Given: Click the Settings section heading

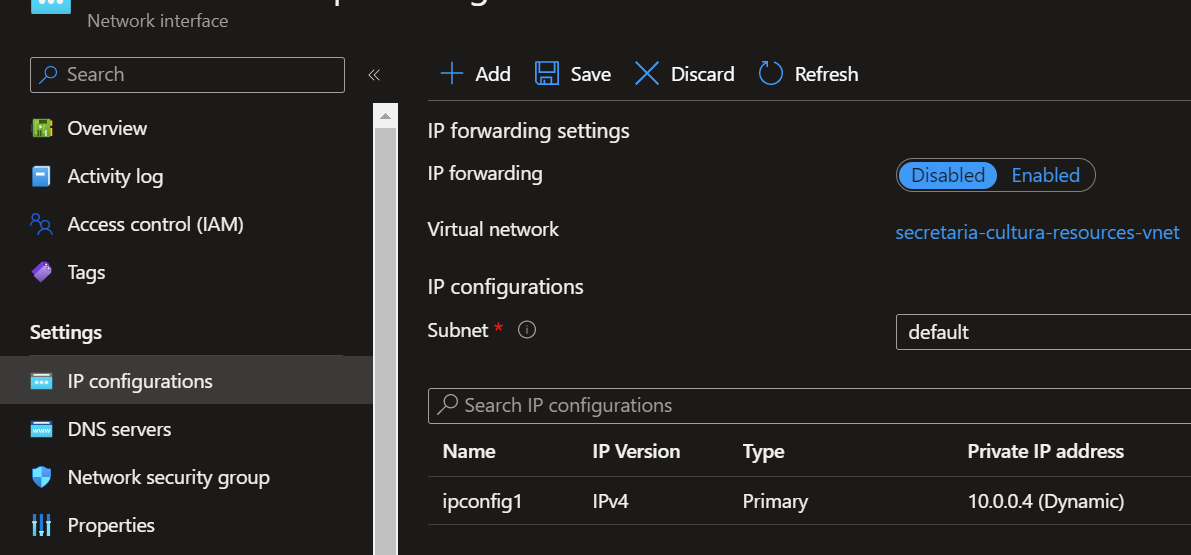Looking at the screenshot, I should (65, 333).
